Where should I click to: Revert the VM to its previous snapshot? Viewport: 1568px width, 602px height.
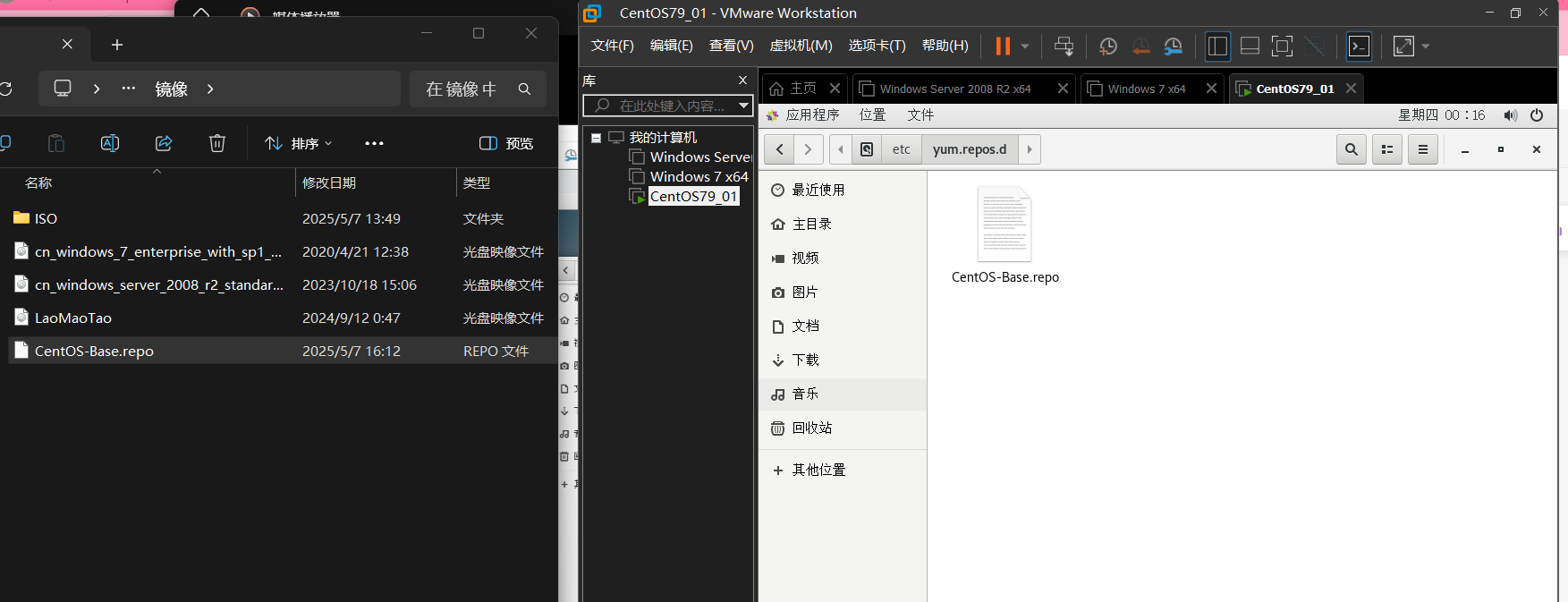[x=1141, y=46]
